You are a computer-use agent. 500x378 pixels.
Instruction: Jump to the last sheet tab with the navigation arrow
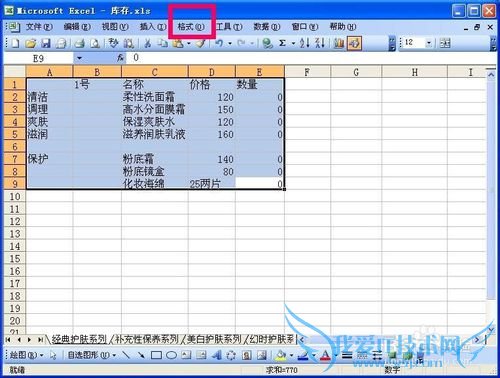(x=40, y=340)
